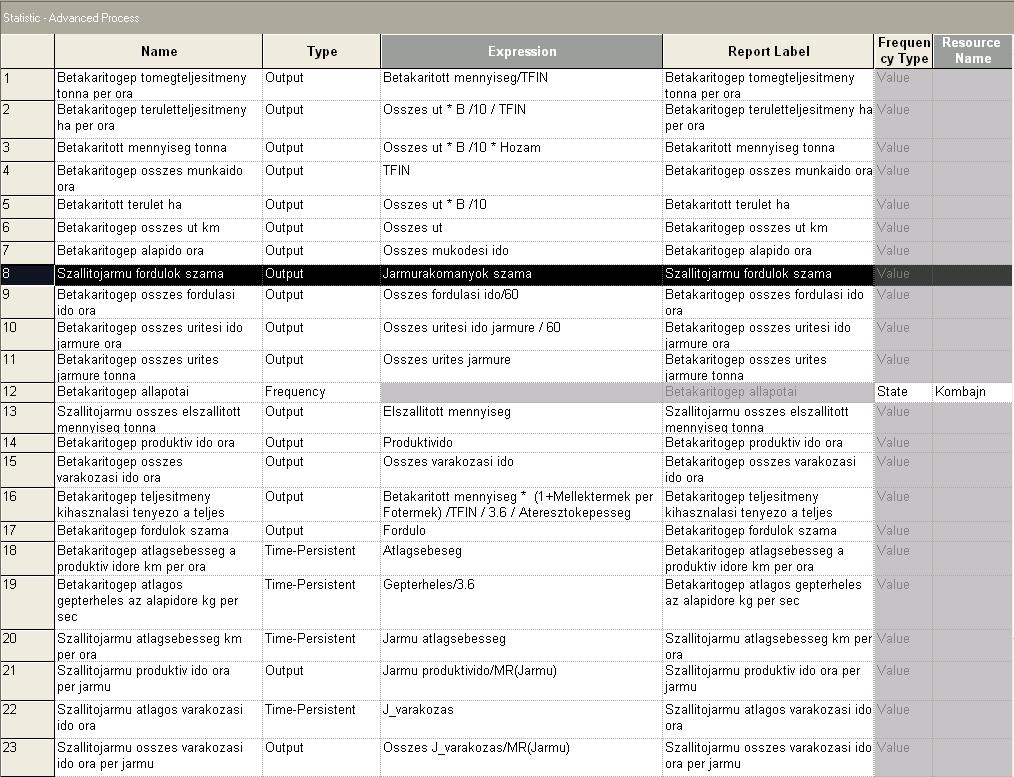Click expression 'Osszes urites jarmure'
This screenshot has width=1014, height=777.
(x=521, y=367)
